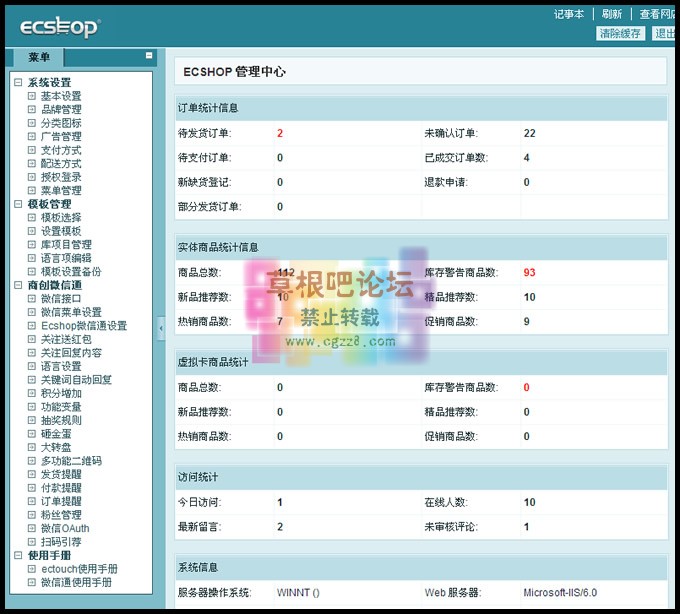This screenshot has height=614, width=680.
Task: Open 关注回复内容 menu item
Action: [71, 353]
